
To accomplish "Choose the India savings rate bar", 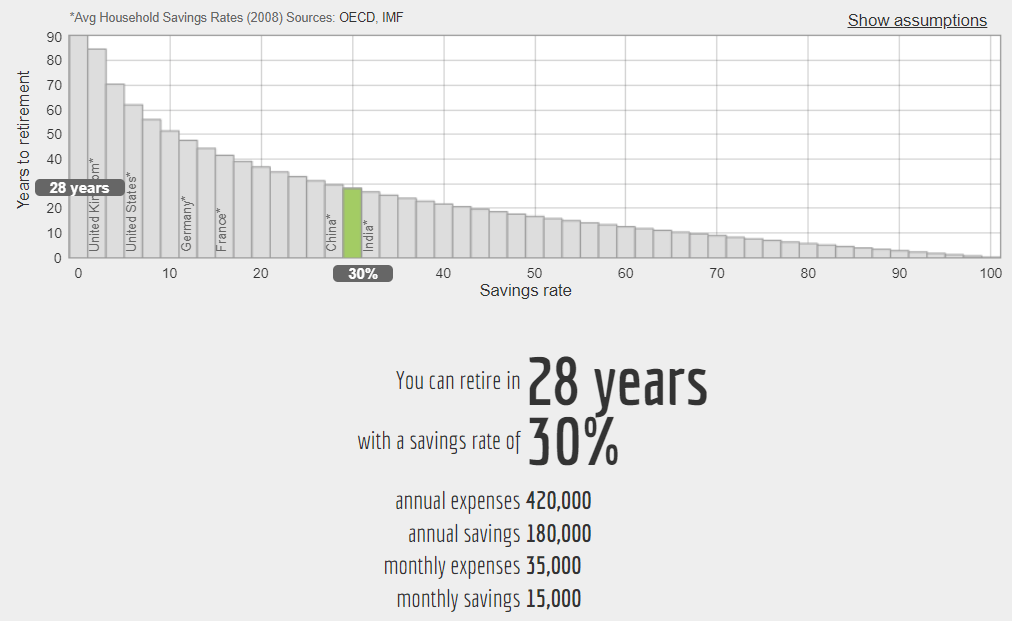I will (x=370, y=228).
